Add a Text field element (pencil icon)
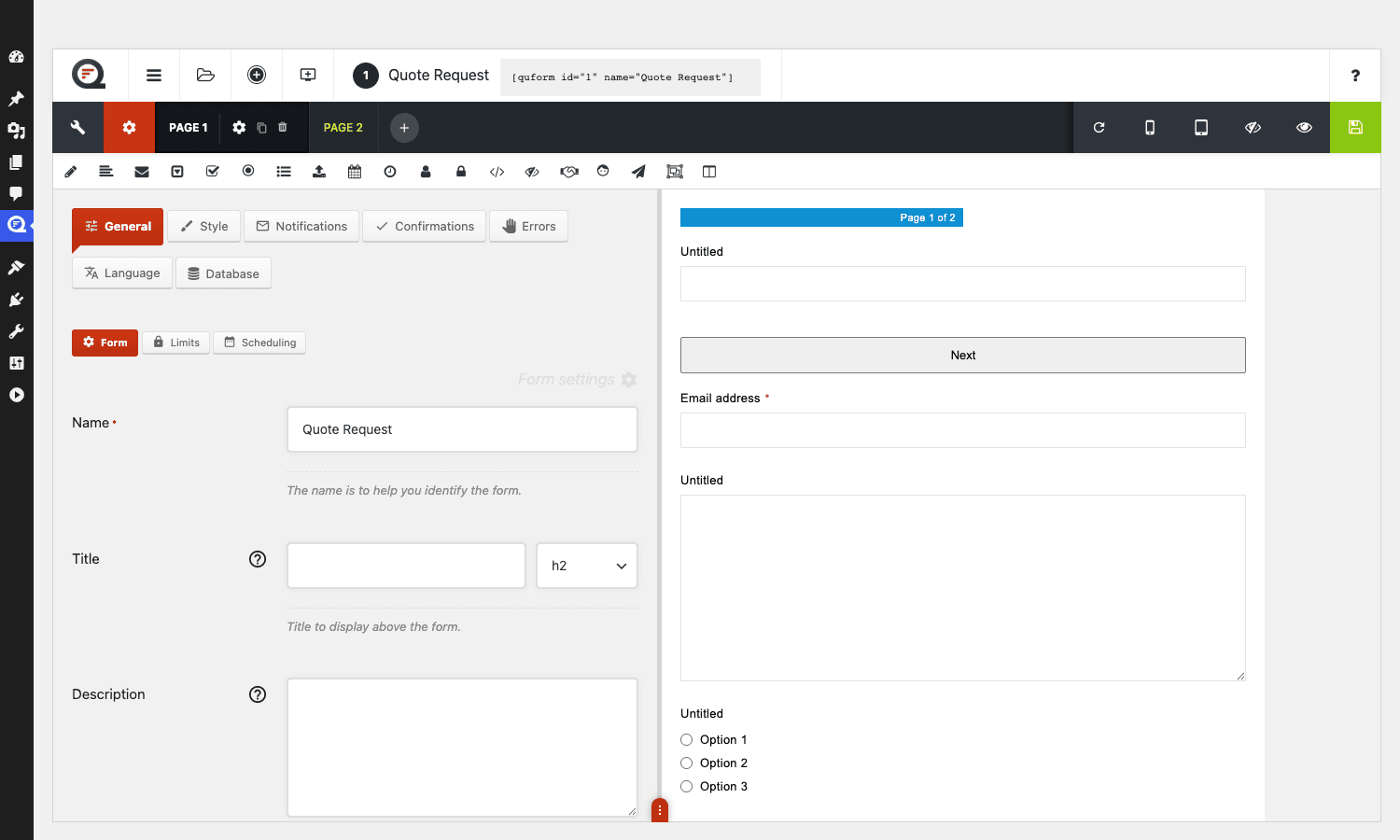 [x=71, y=172]
